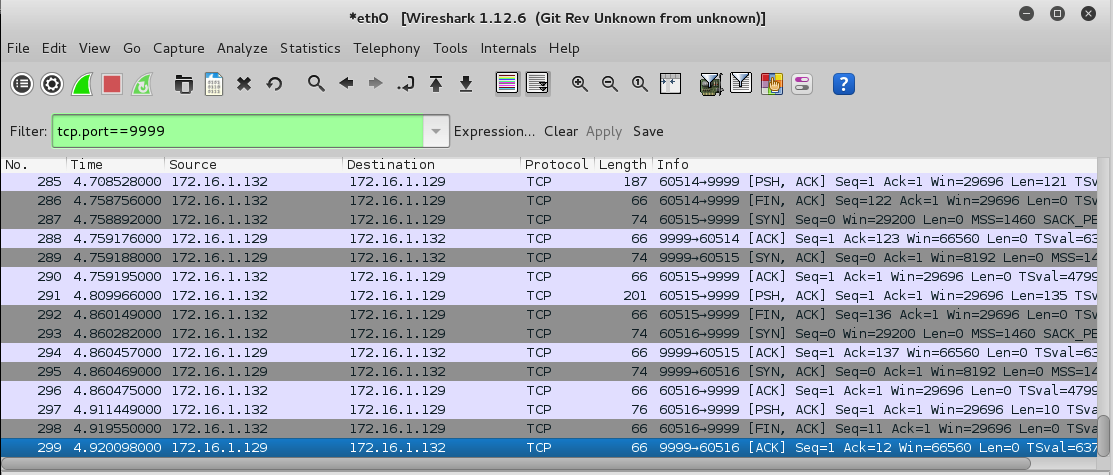Open coloring rules editor icon
Screen dimensions: 1113x475
click(771, 84)
